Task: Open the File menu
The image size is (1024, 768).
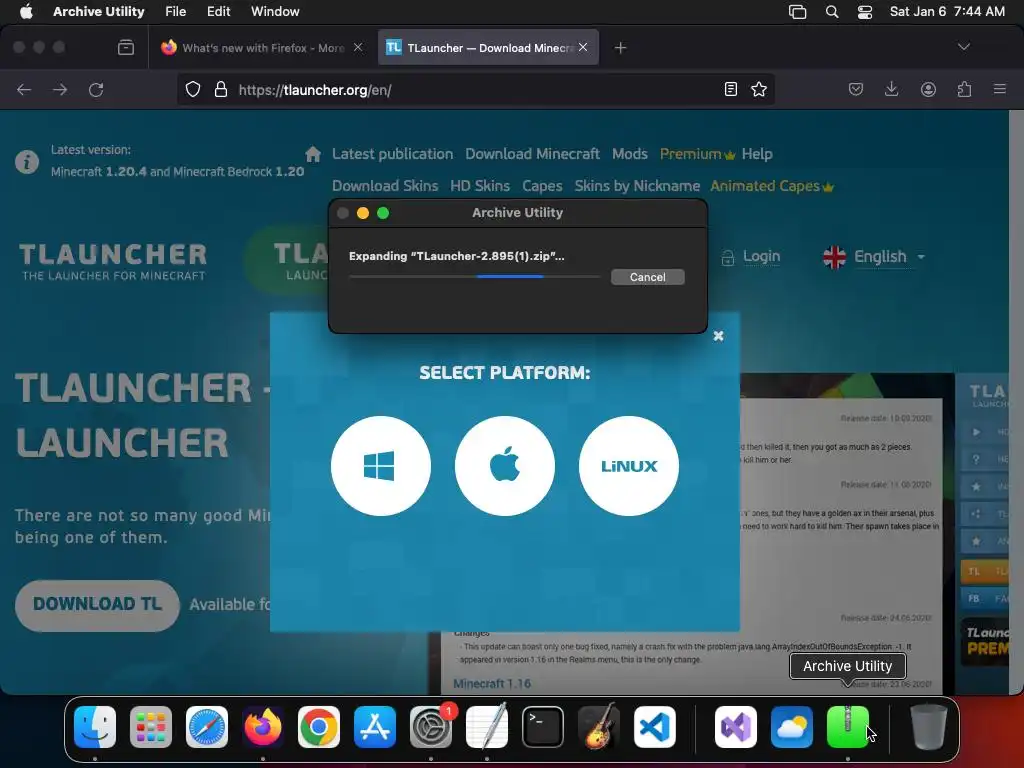Action: click(176, 11)
